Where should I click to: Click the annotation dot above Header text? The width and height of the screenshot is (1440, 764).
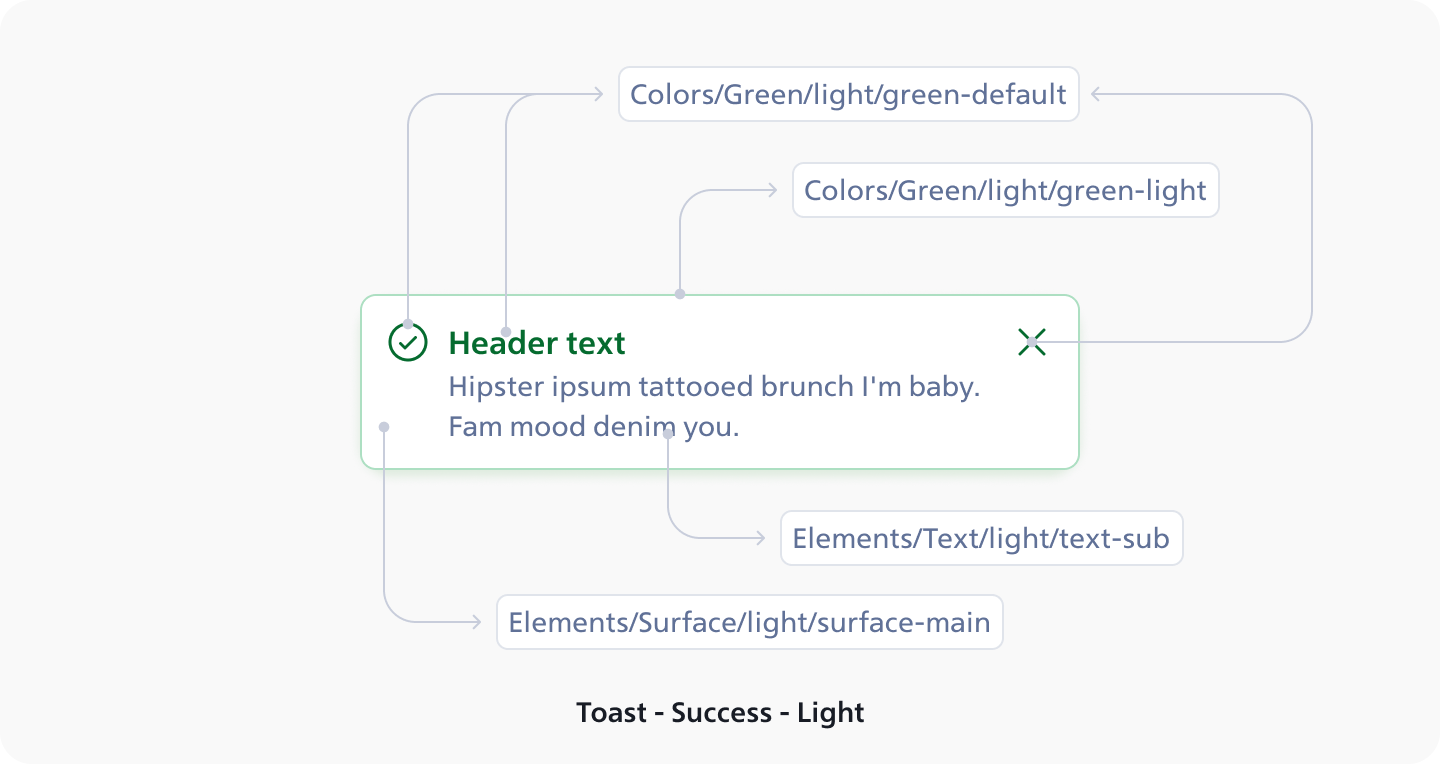pos(506,332)
